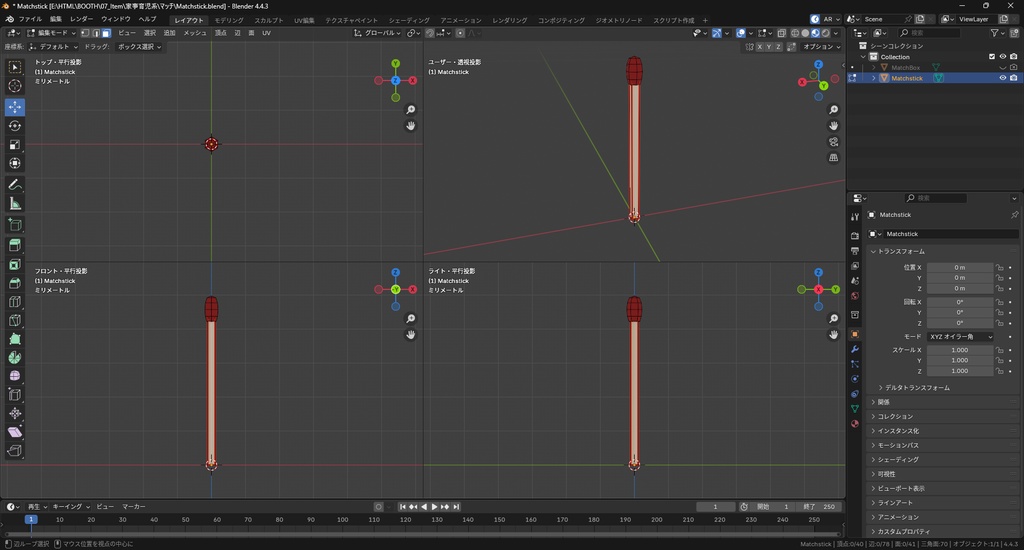Viewport: 1024px width, 550px height.
Task: Open the Modifiers properties tab (wrench)
Action: 855,349
